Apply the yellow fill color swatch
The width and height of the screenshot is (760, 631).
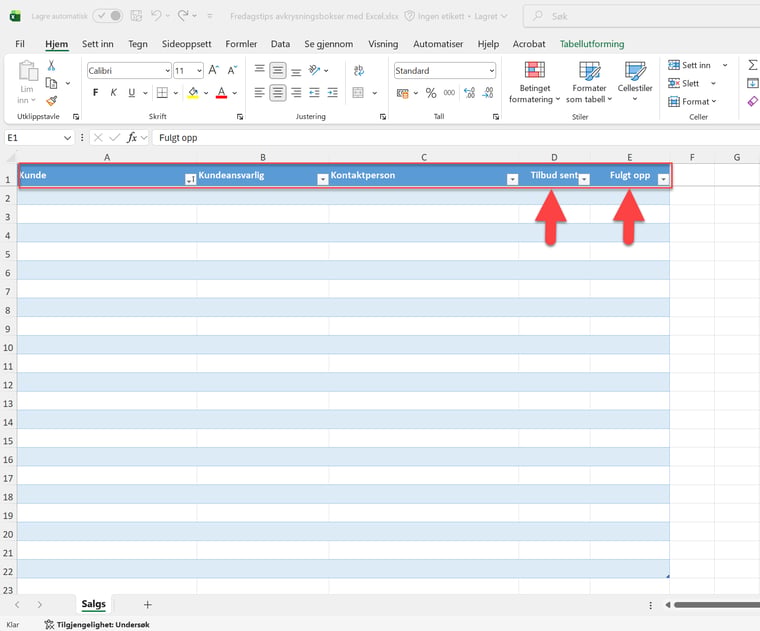click(193, 93)
